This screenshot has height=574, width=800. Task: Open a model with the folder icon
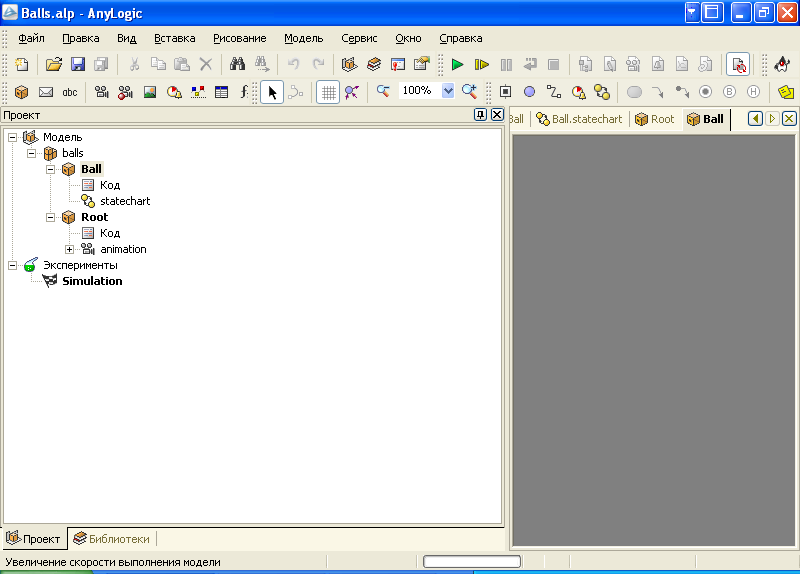54,64
